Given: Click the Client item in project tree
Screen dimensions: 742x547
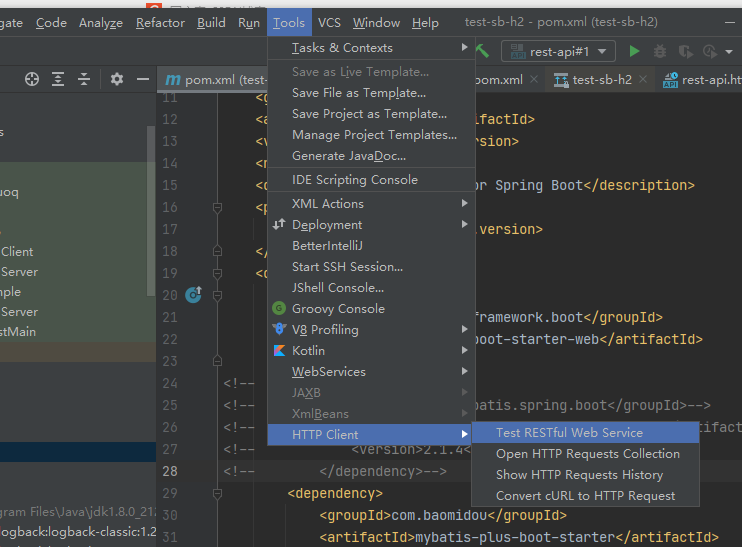Looking at the screenshot, I should click(17, 252).
